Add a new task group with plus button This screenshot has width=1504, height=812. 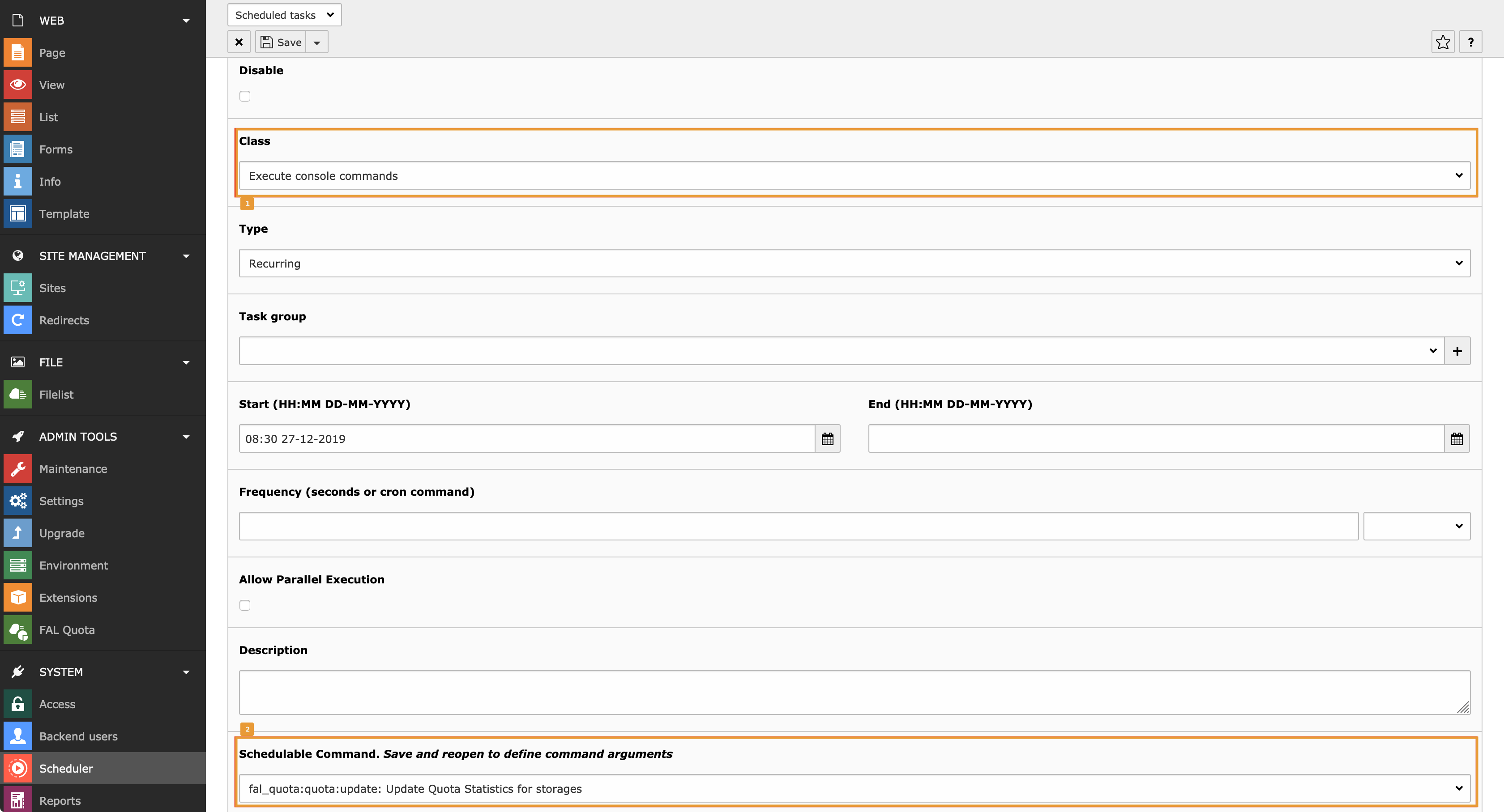(1457, 351)
